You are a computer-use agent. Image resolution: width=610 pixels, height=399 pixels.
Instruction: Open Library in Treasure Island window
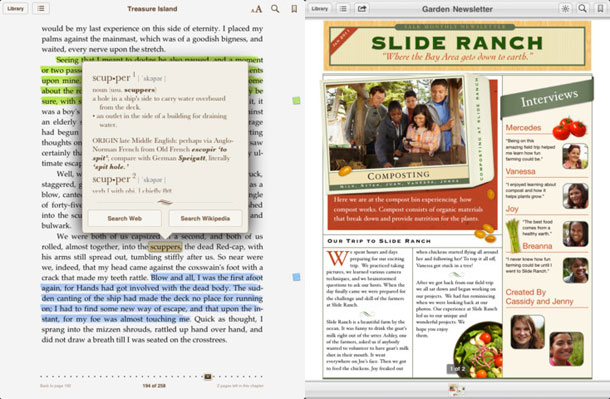(x=15, y=9)
